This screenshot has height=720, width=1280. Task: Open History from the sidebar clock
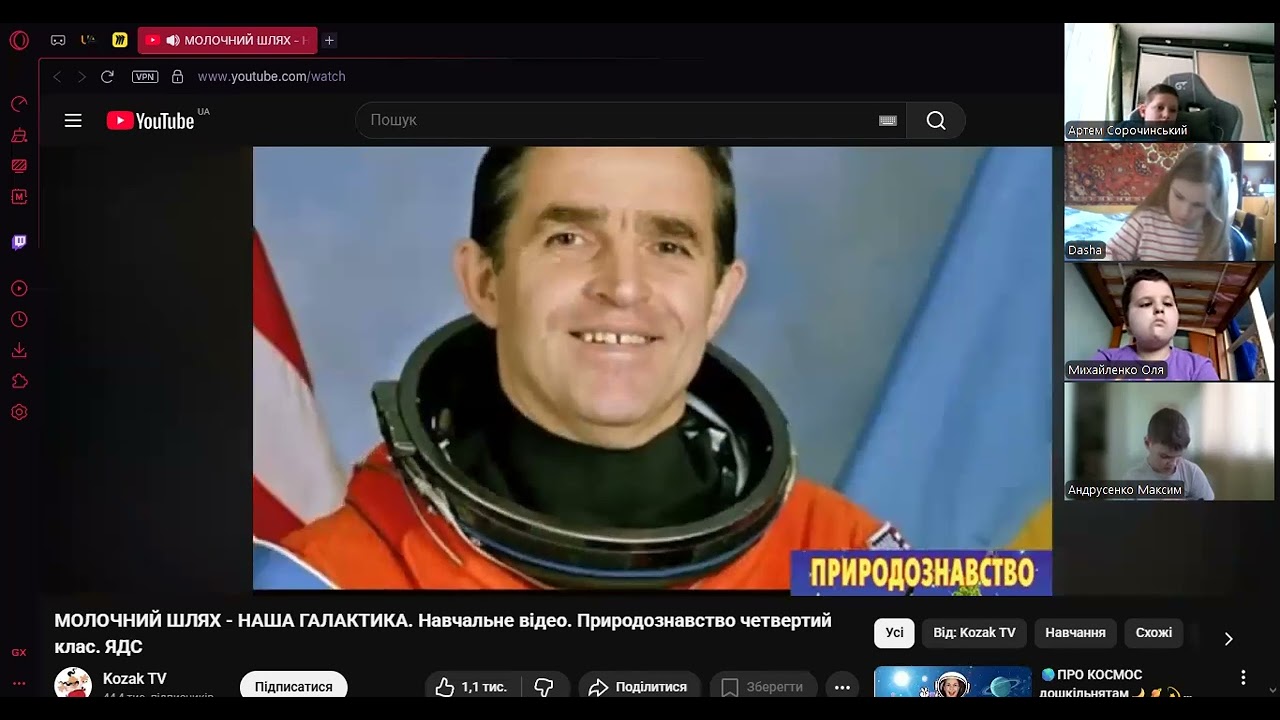click(x=19, y=320)
